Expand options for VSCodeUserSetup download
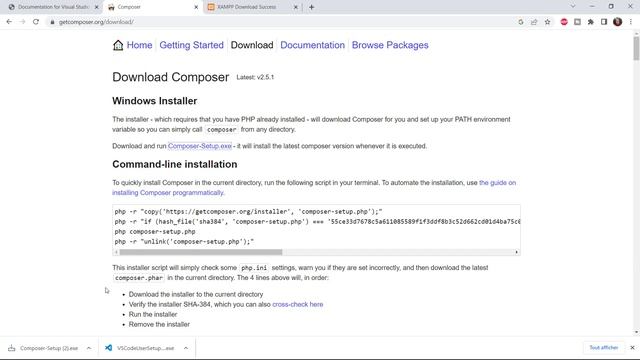The height and width of the screenshot is (360, 640). [x=186, y=348]
